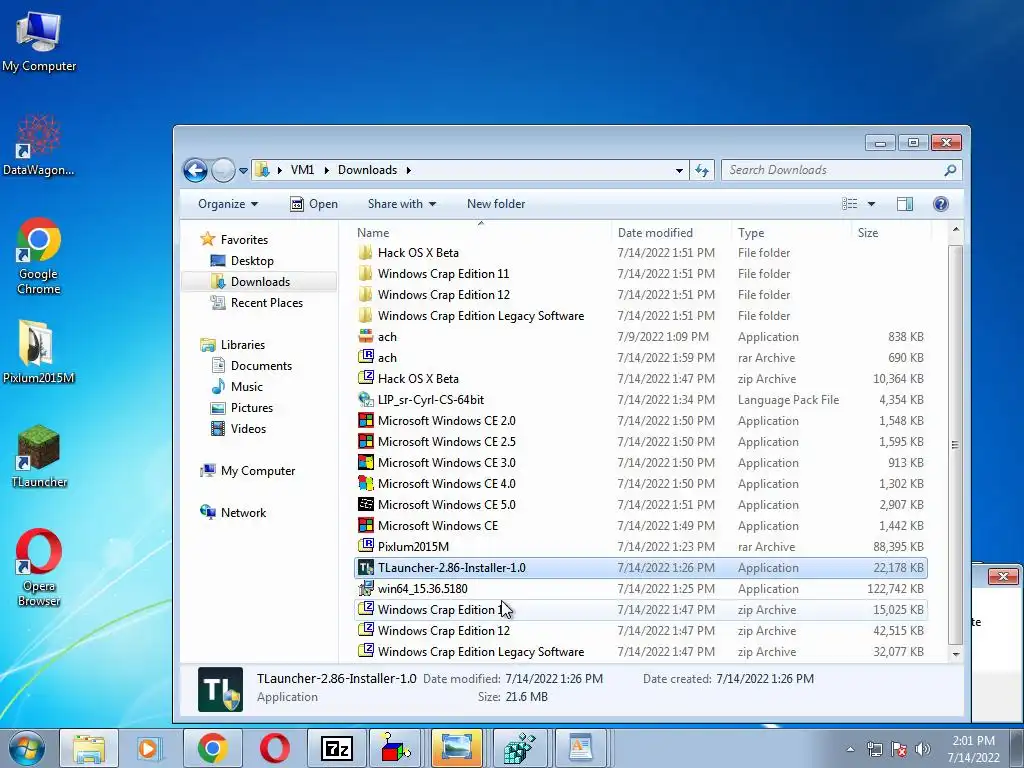The width and height of the screenshot is (1024, 768).
Task: Open 7-Zip from the taskbar
Action: click(337, 748)
